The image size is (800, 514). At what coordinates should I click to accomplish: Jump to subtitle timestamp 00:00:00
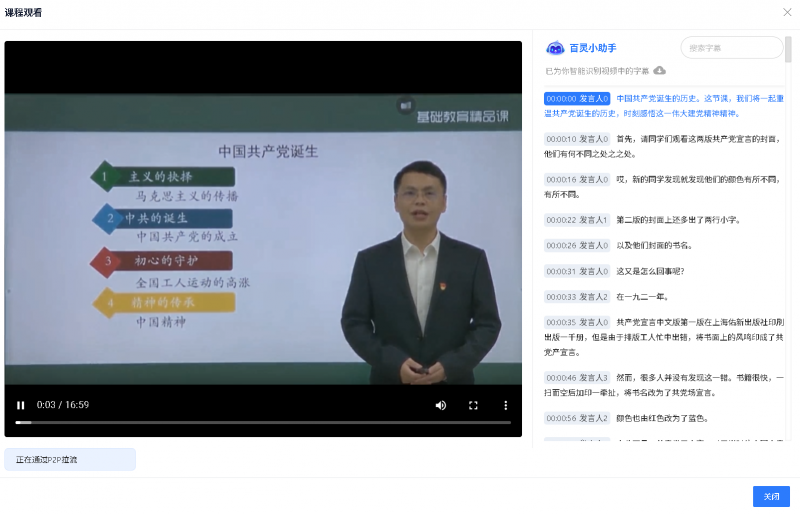pos(560,99)
